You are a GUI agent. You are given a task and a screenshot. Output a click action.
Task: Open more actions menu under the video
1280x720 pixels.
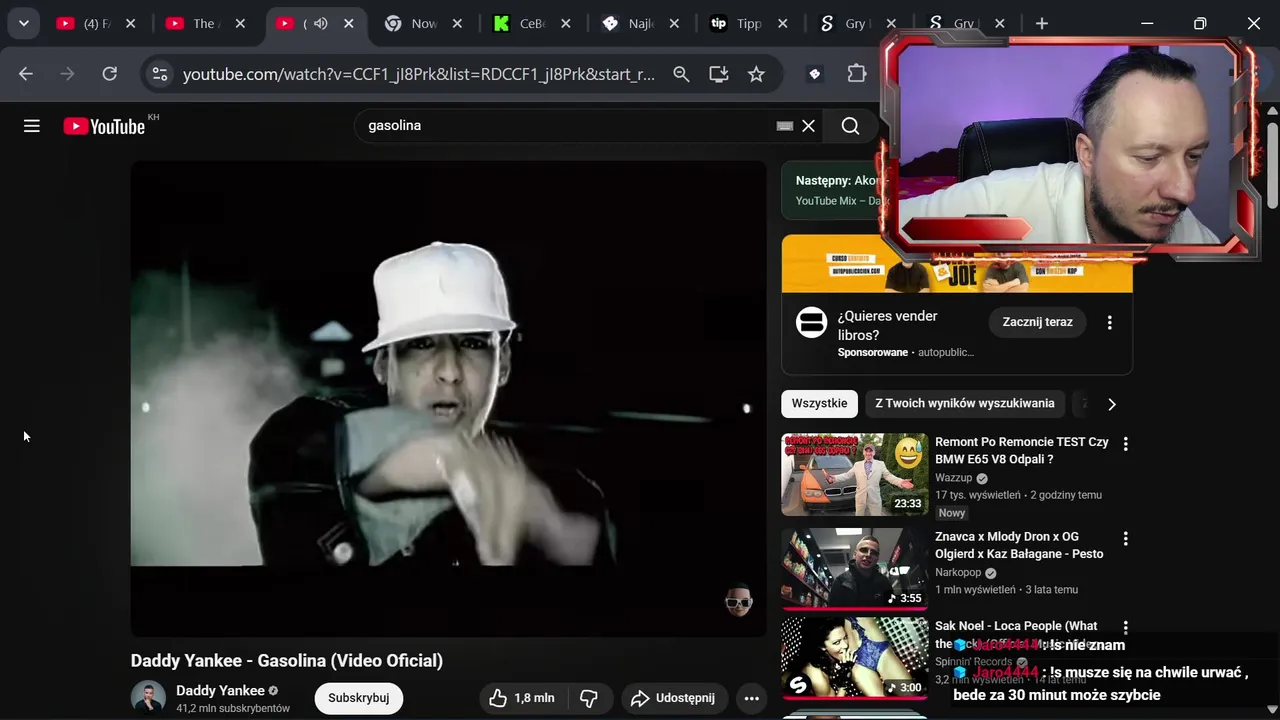[752, 698]
